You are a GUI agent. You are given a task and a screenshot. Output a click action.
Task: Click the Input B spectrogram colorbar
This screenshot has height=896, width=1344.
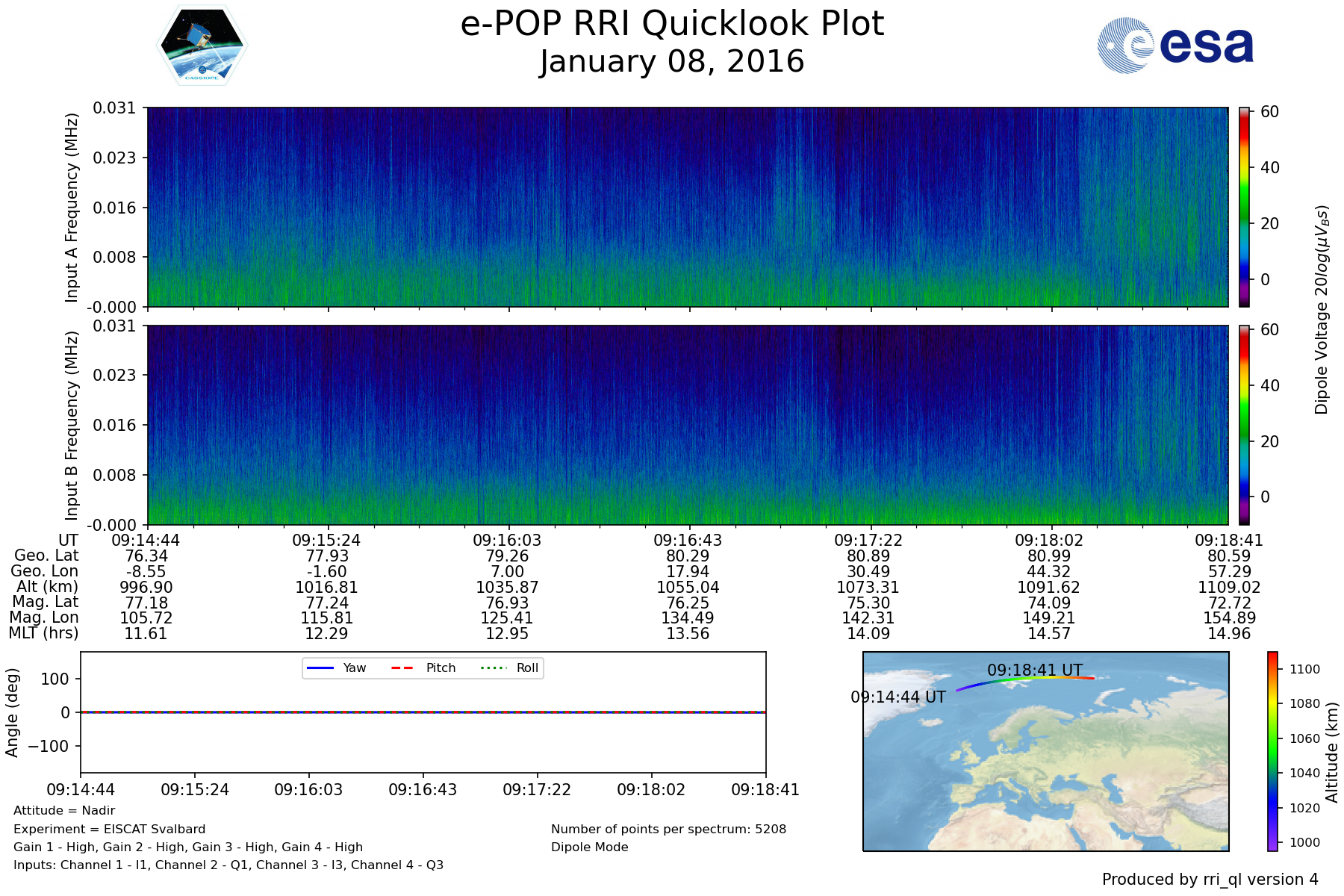coord(1244,425)
